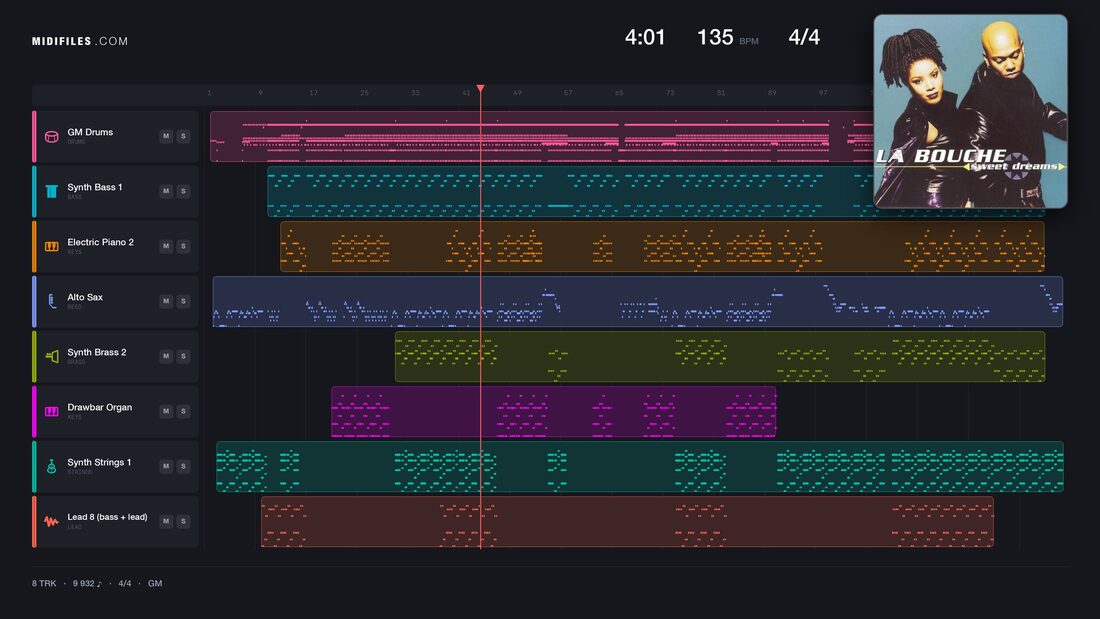Image resolution: width=1100 pixels, height=619 pixels.
Task: Click the olive Synth Brass 2 clip
Action: (x=720, y=357)
